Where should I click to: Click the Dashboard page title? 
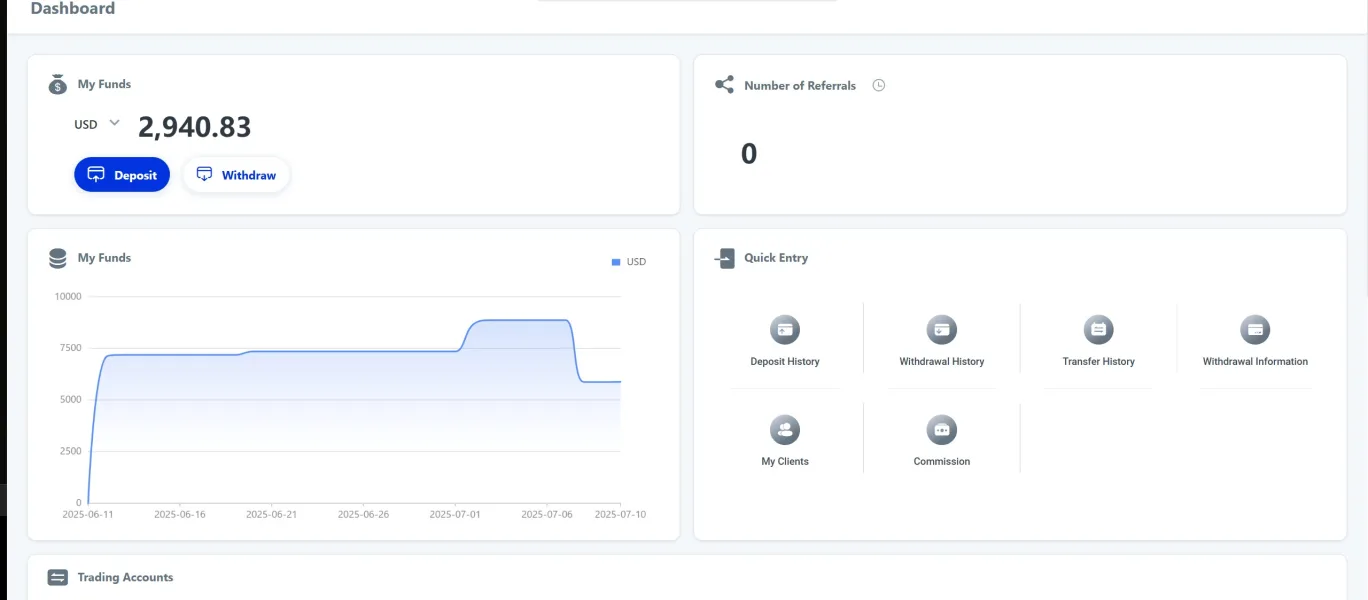click(x=73, y=9)
